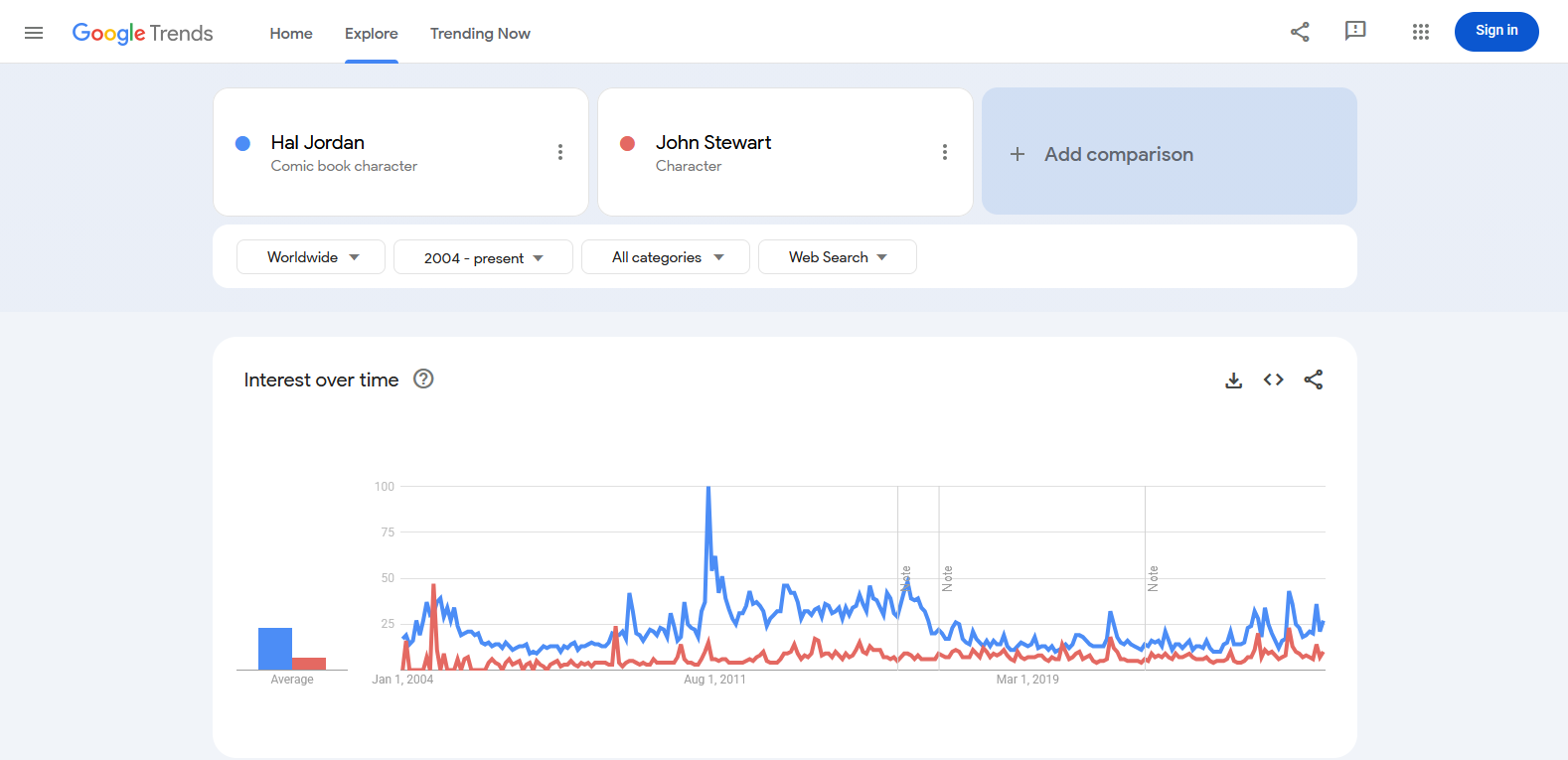Viewport: 1568px width, 760px height.
Task: Open the Google apps grid
Action: [x=1421, y=32]
